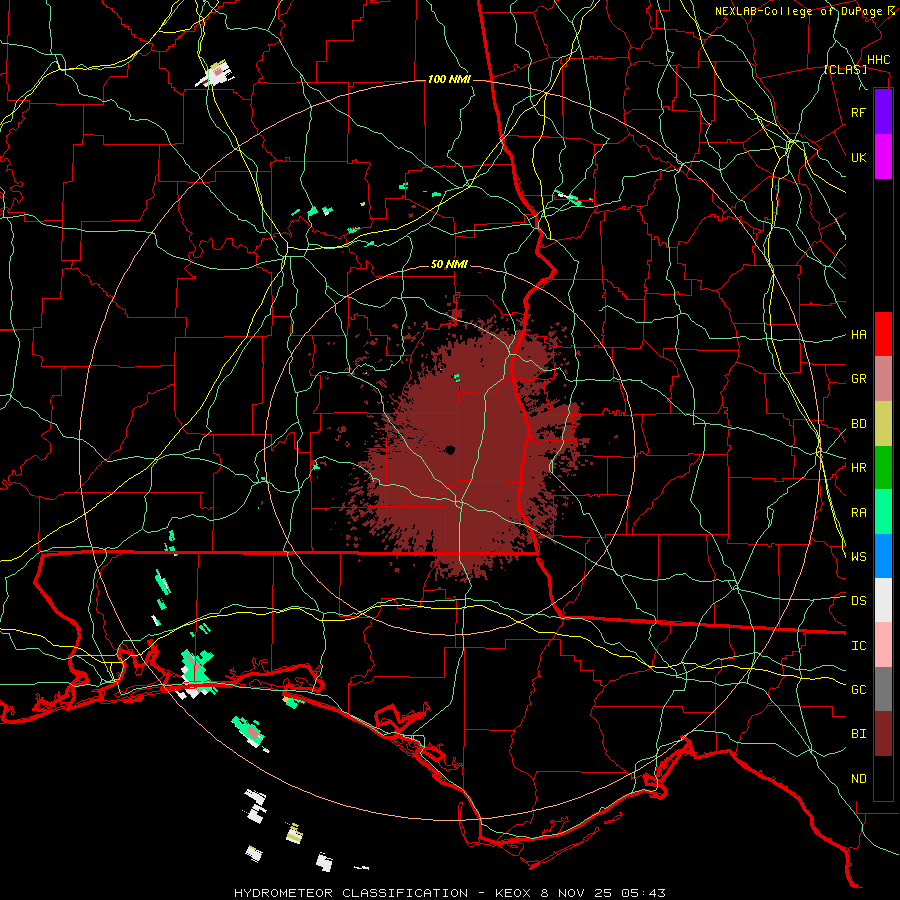This screenshot has height=900, width=900.
Task: Click the UK legend label
Action: (859, 157)
